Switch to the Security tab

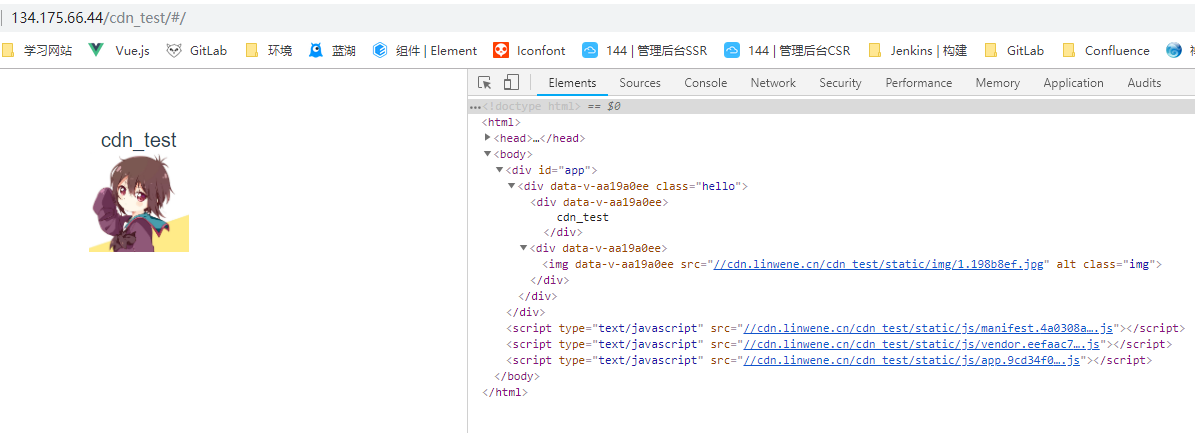click(840, 83)
